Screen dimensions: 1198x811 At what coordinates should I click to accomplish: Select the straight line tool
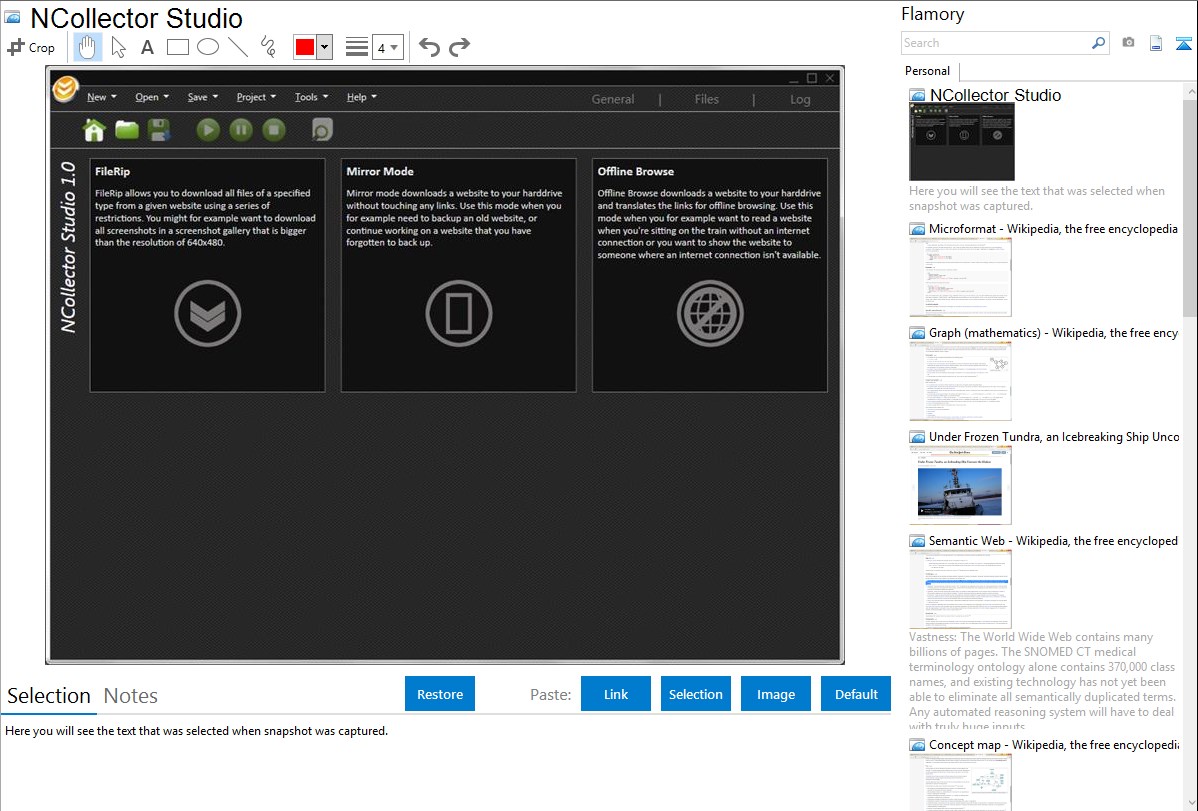237,47
